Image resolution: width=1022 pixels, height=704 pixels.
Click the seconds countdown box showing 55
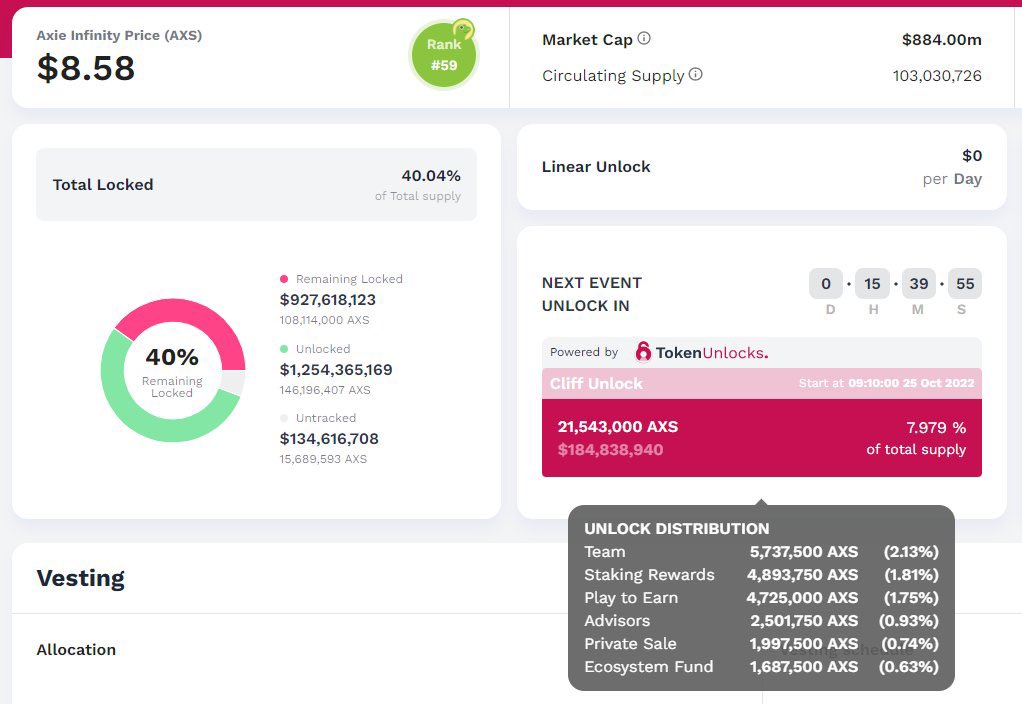point(965,284)
